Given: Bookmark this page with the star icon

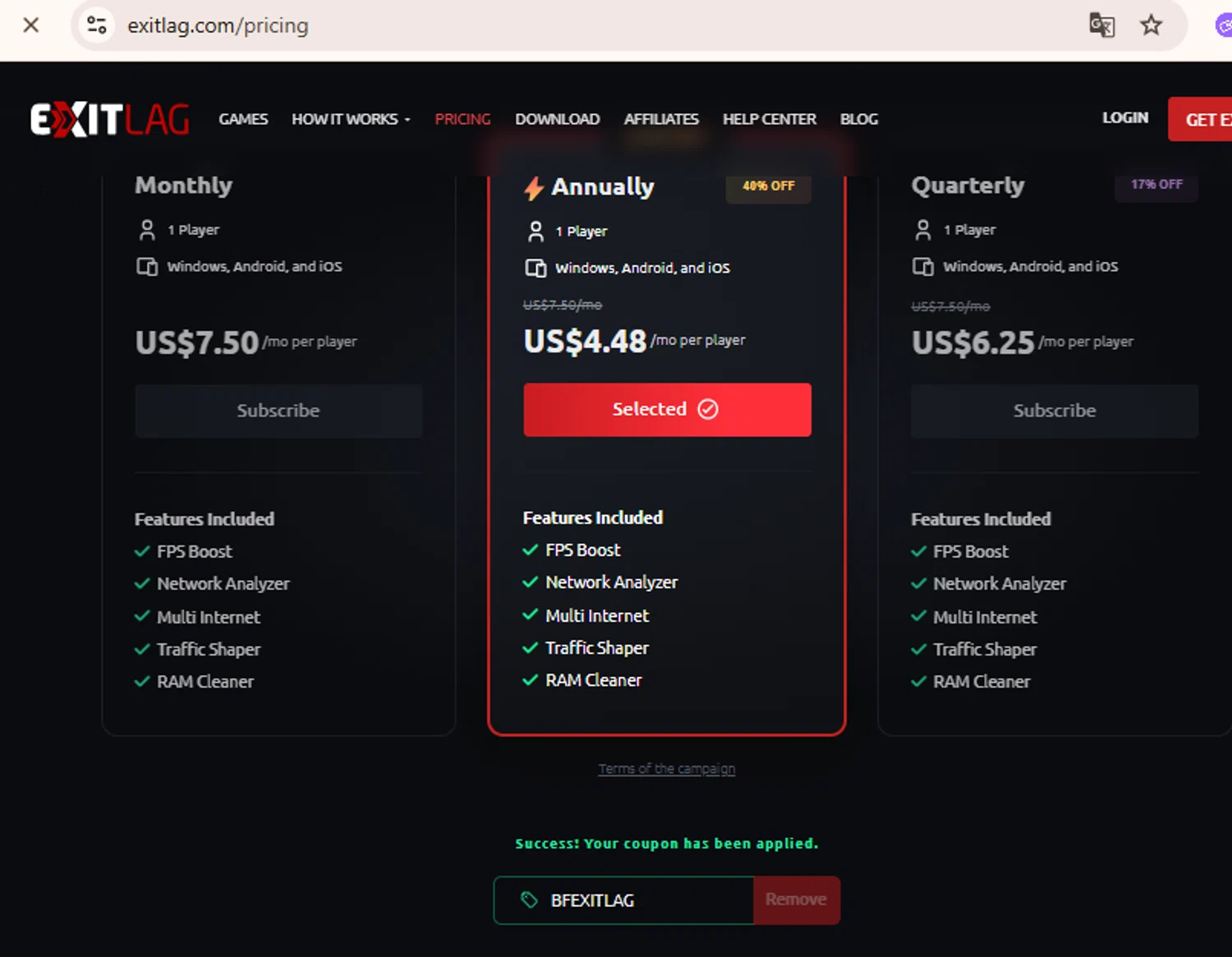Looking at the screenshot, I should click(x=1152, y=25).
